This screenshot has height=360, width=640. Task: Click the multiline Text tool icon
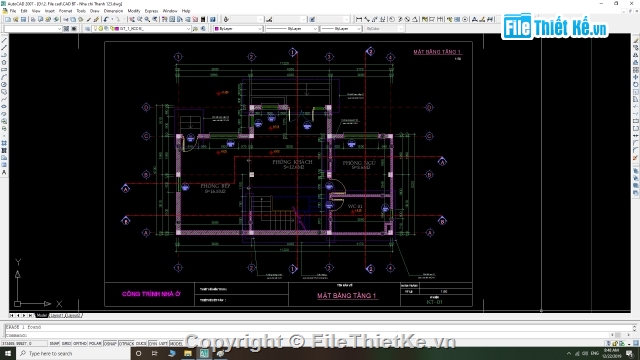coord(4,173)
